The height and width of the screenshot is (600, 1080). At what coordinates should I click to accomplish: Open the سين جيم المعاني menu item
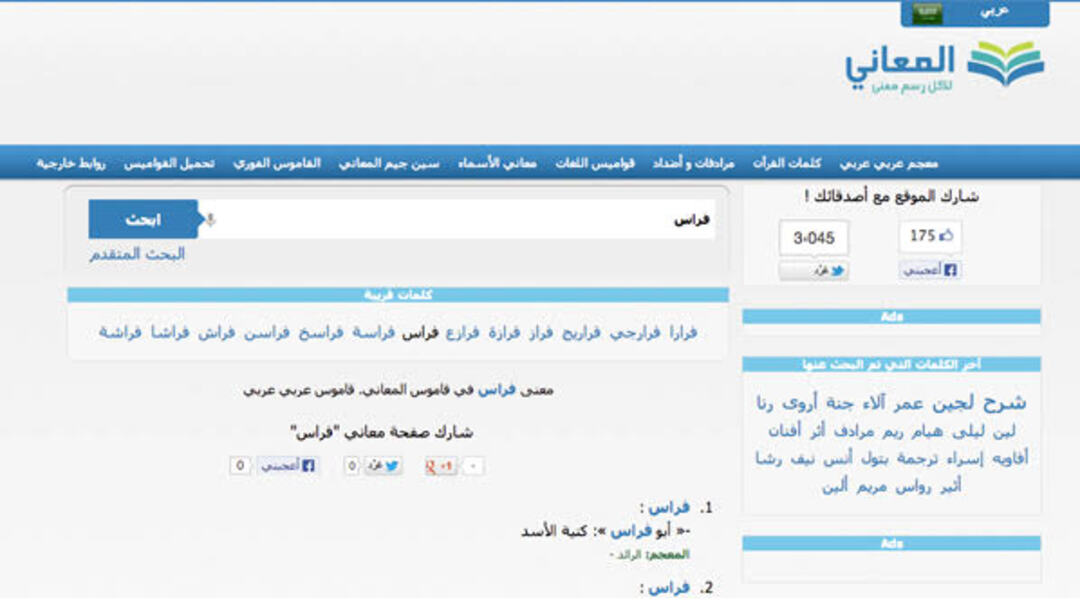coord(388,163)
